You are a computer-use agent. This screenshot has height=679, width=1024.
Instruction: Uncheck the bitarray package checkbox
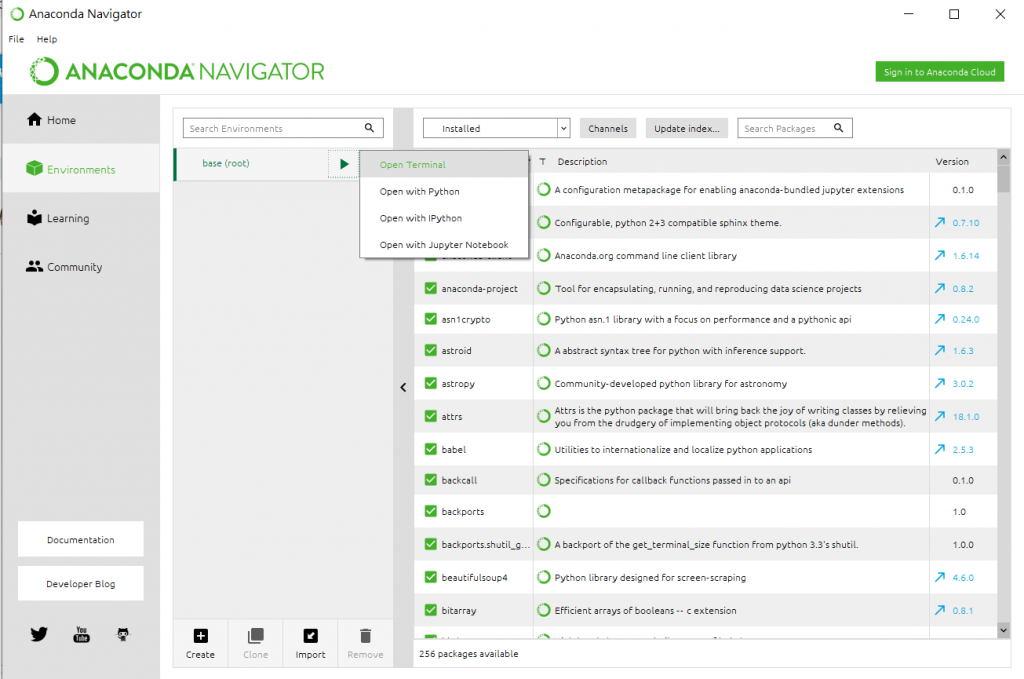pyautogui.click(x=430, y=610)
